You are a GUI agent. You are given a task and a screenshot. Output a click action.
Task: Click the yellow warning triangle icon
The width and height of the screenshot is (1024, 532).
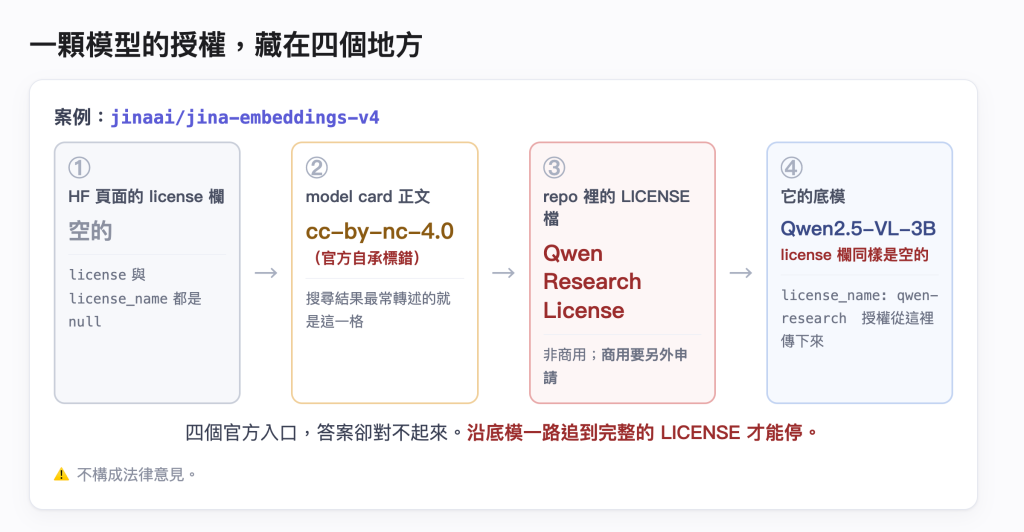coord(61,475)
